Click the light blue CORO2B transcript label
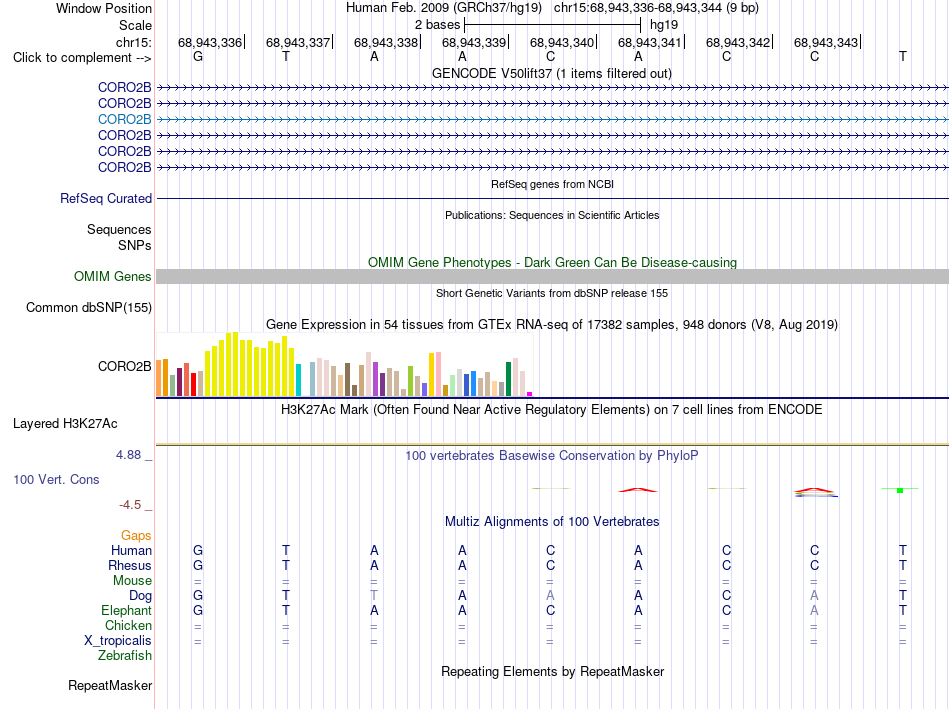This screenshot has width=950, height=709. click(x=124, y=119)
